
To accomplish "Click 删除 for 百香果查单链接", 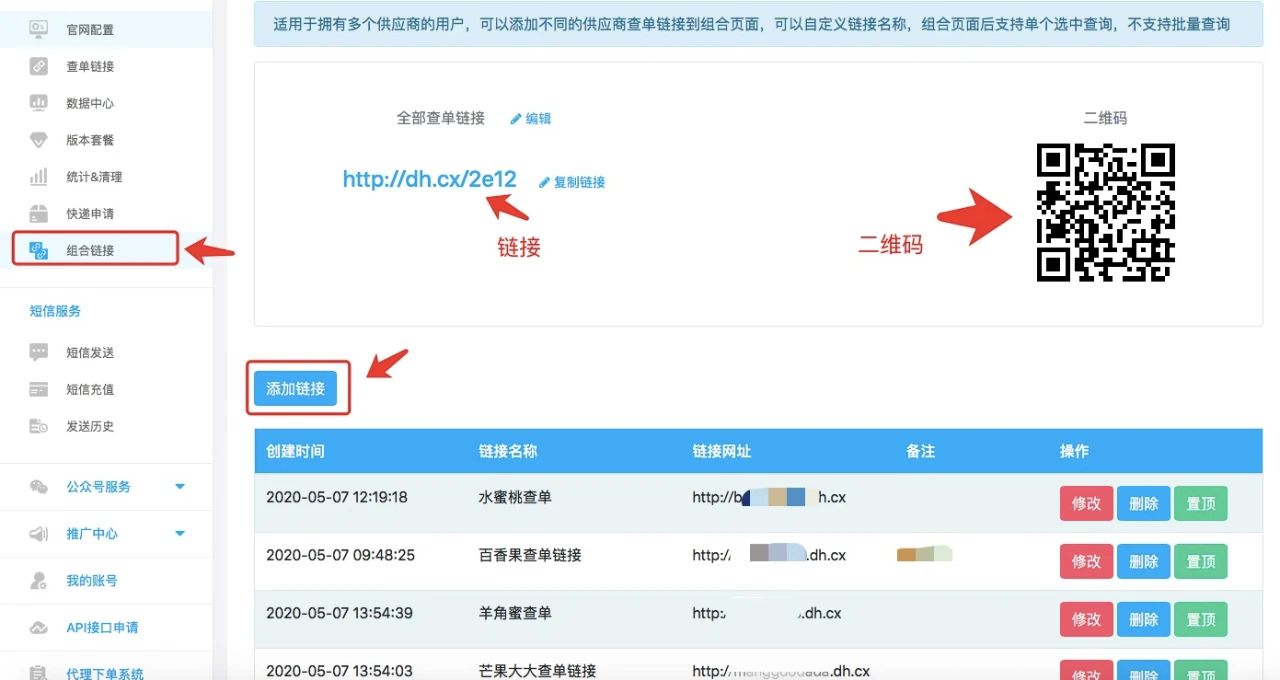I will (1143, 562).
